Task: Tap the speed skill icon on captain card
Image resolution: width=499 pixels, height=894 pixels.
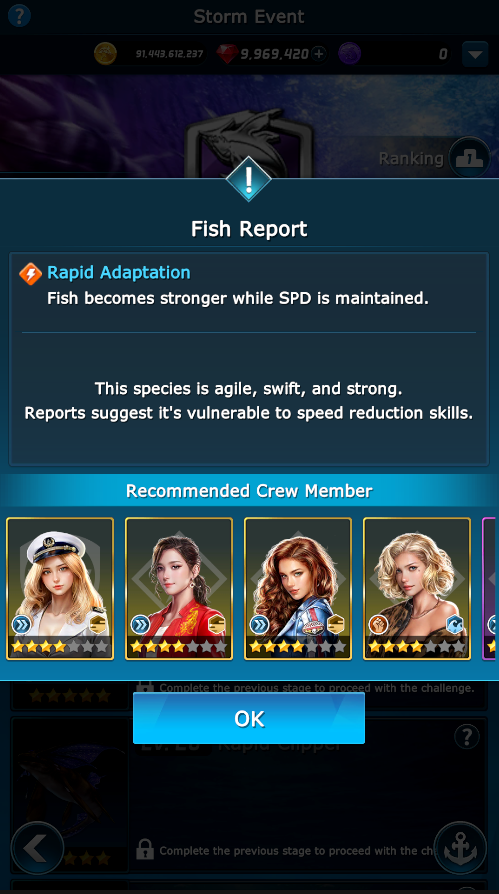Action: [x=22, y=625]
